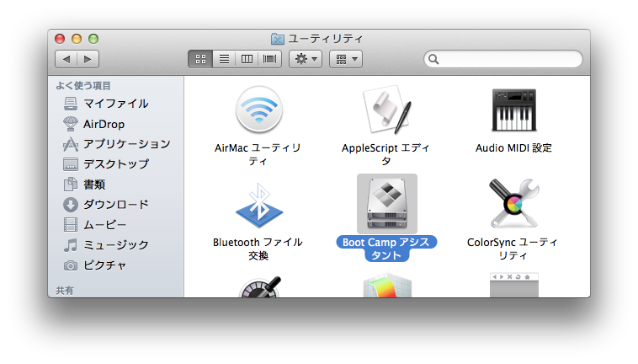
Task: Click the ユーティリティ window title text
Action: coord(325,39)
